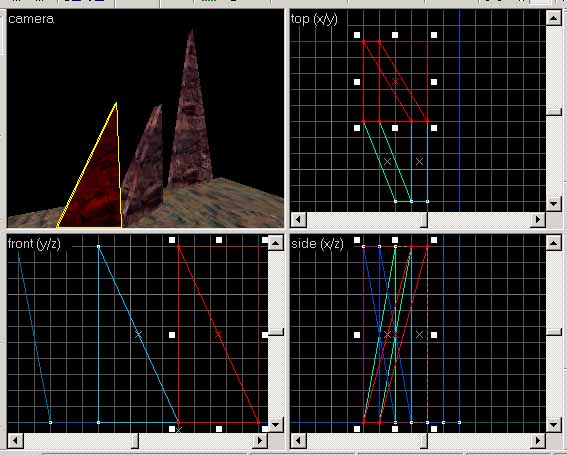Click down arrow of top view scrollbar

tap(553, 204)
